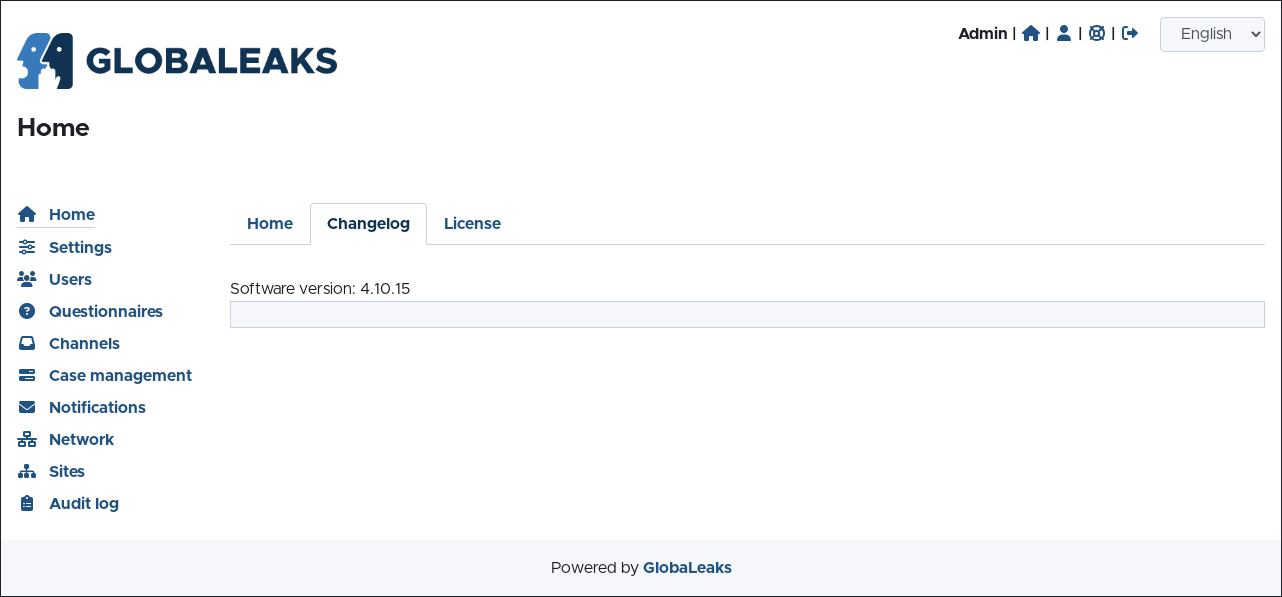Open the English language dropdown
The height and width of the screenshot is (597, 1282).
[x=1212, y=34]
